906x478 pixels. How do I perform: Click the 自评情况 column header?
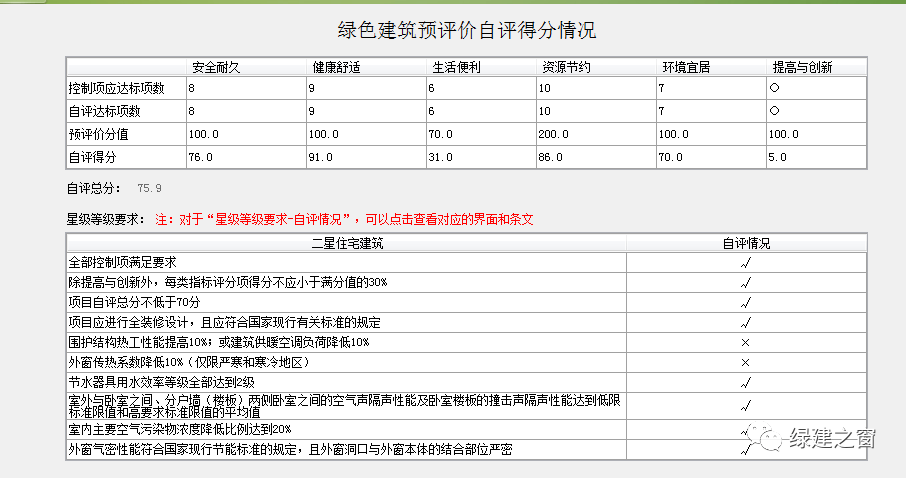click(x=746, y=243)
